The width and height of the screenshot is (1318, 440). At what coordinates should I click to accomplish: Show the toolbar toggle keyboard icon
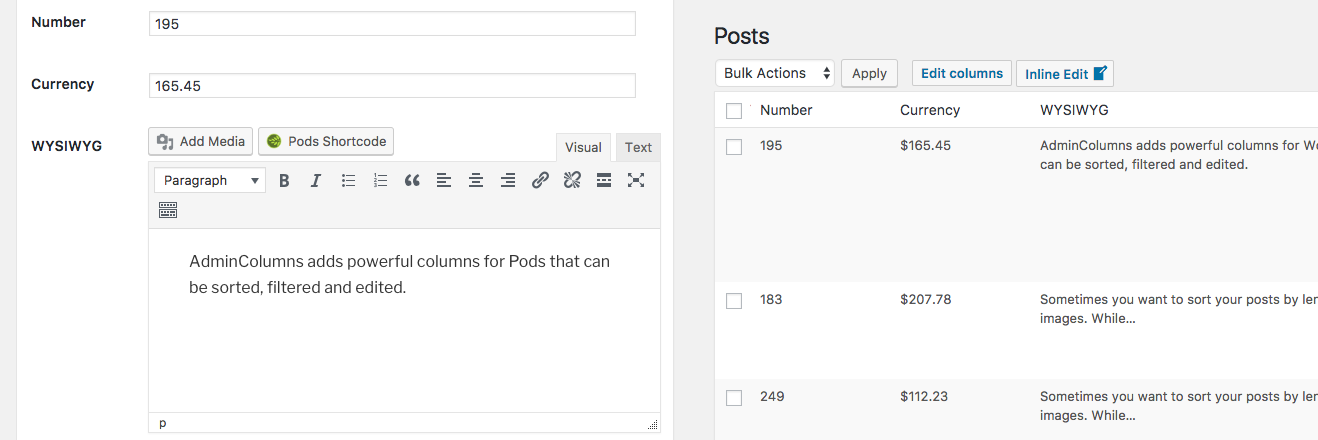coord(168,210)
